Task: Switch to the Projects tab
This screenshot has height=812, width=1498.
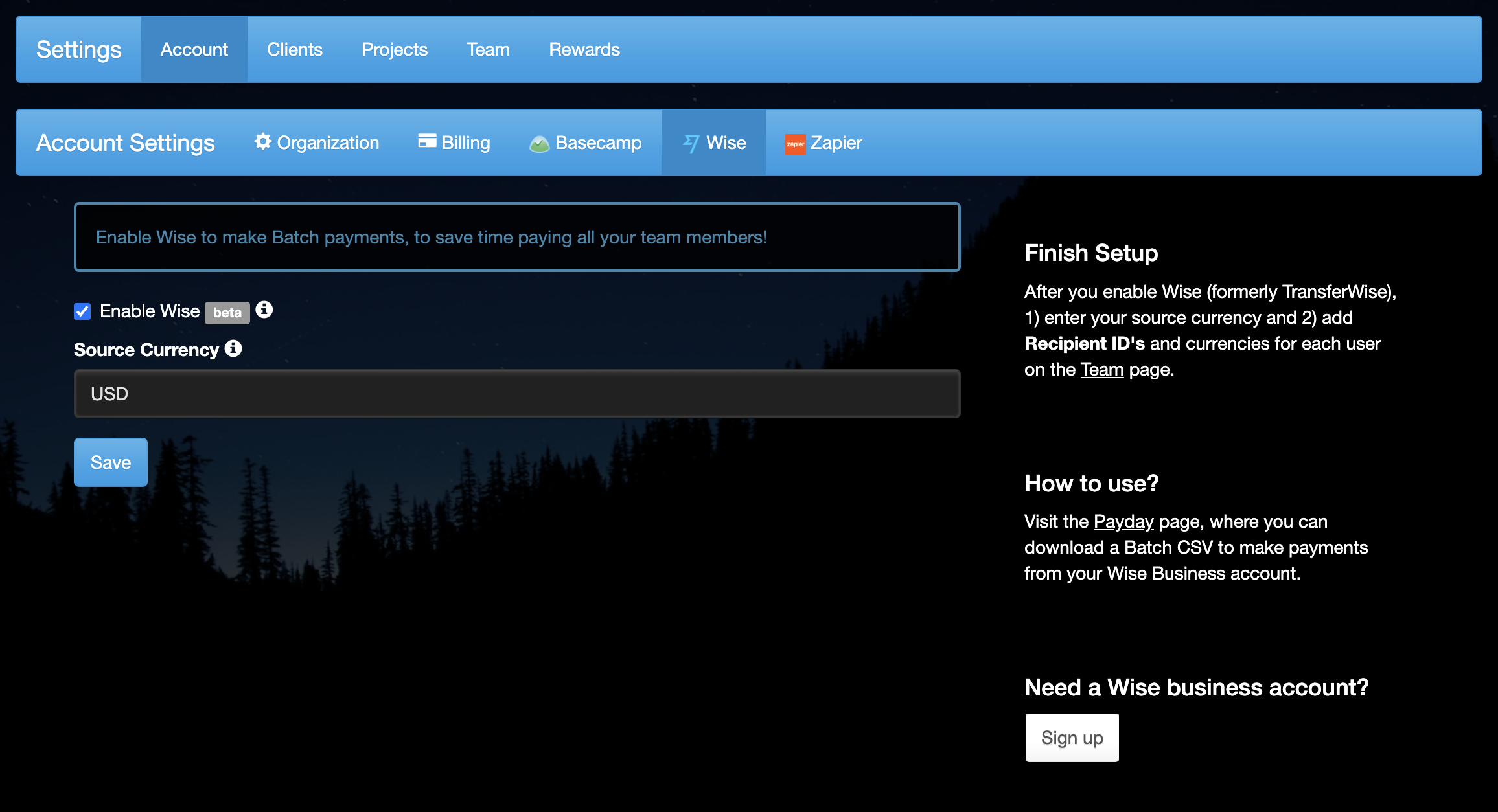Action: [394, 49]
